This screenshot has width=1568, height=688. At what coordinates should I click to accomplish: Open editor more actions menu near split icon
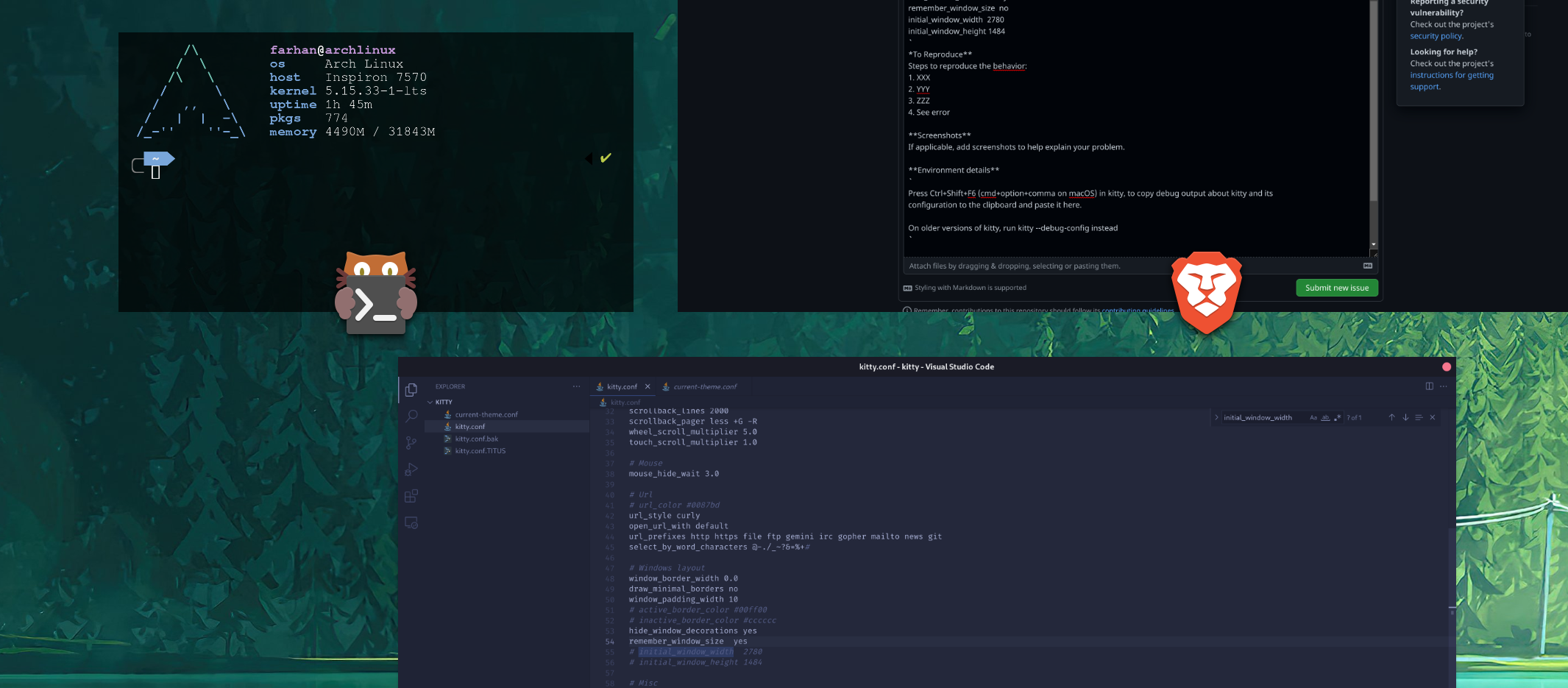pos(1444,386)
